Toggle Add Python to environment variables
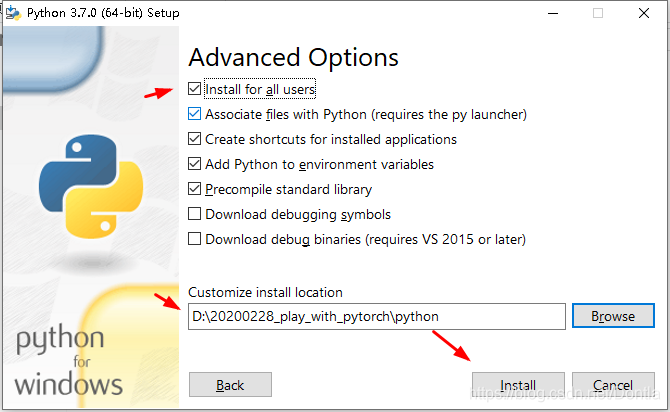 pyautogui.click(x=194, y=164)
